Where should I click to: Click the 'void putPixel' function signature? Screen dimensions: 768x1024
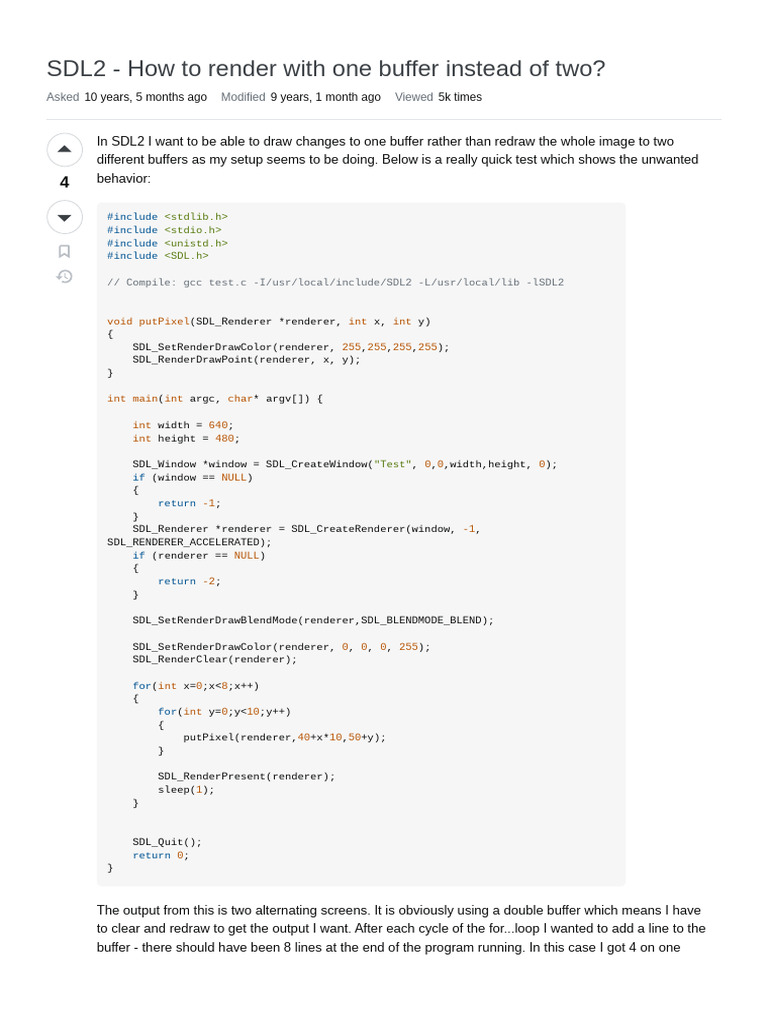point(269,322)
